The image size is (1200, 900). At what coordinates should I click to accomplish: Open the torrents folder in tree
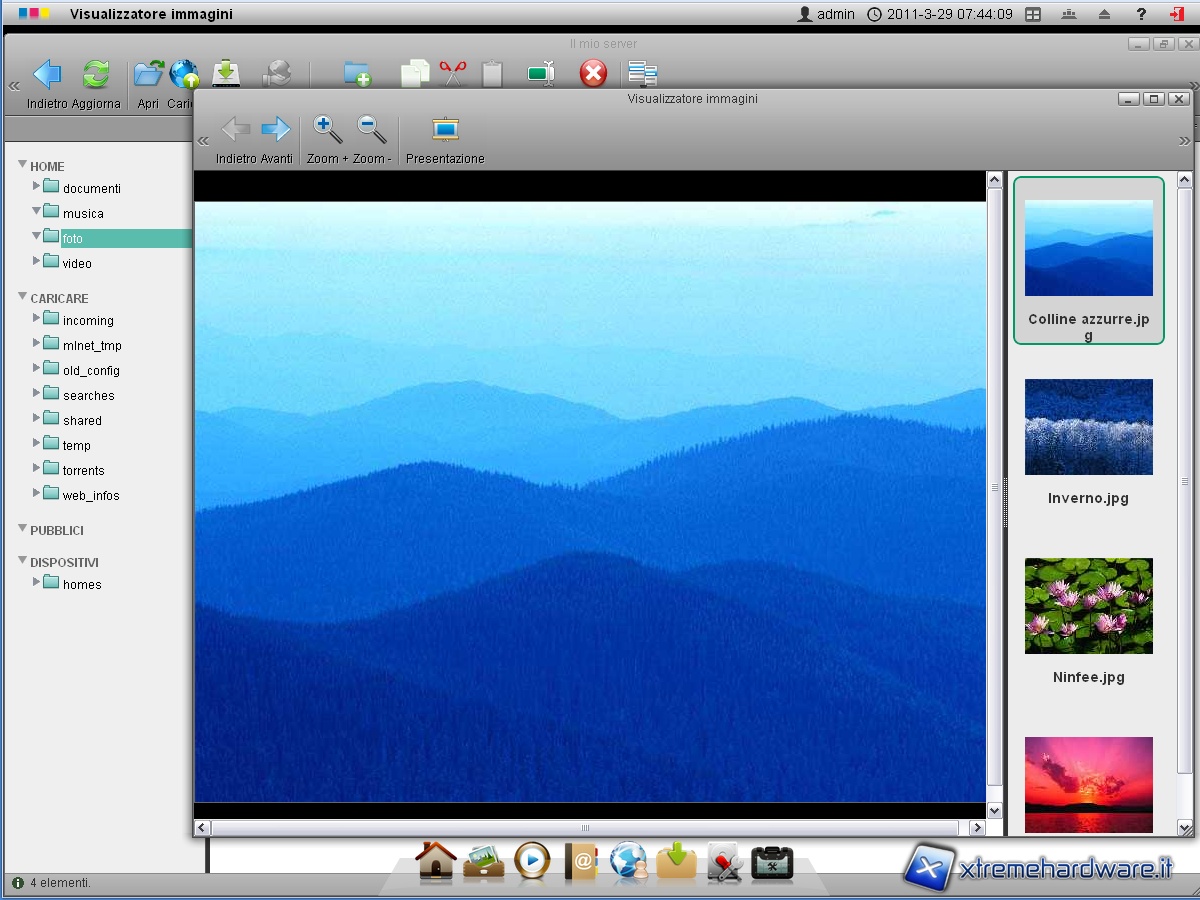(83, 471)
